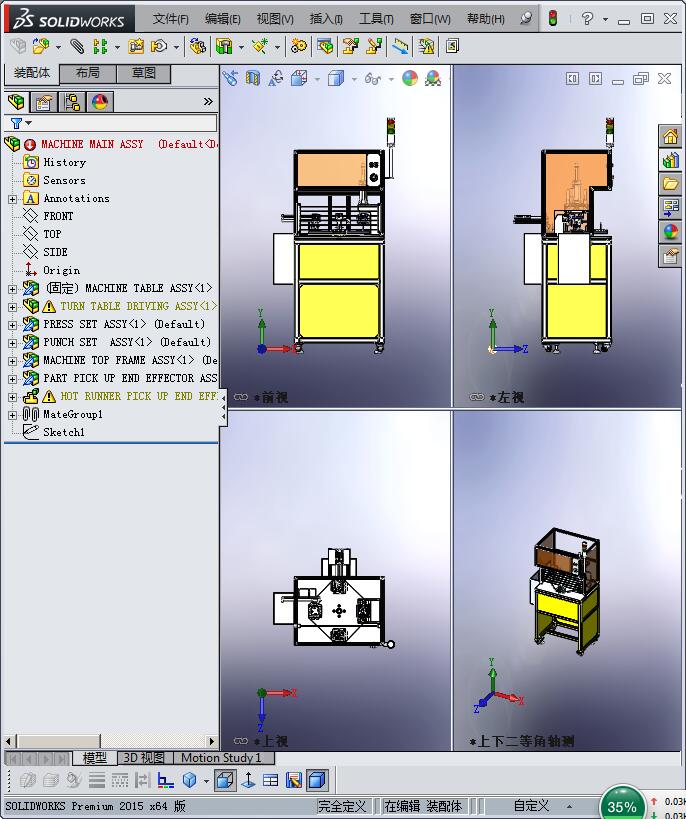Open Custom Properties task pane tab
The image size is (686, 819).
670,256
